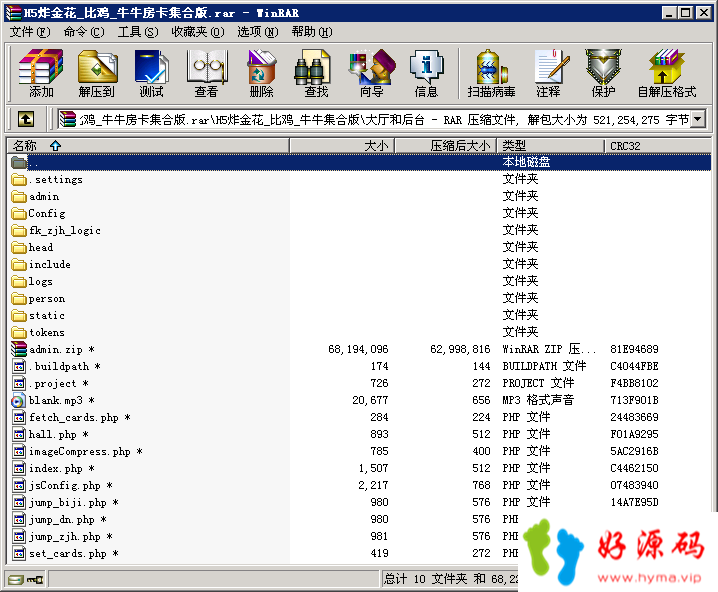Open the View (查看) toolbar icon
The height and width of the screenshot is (592, 718).
tap(207, 73)
